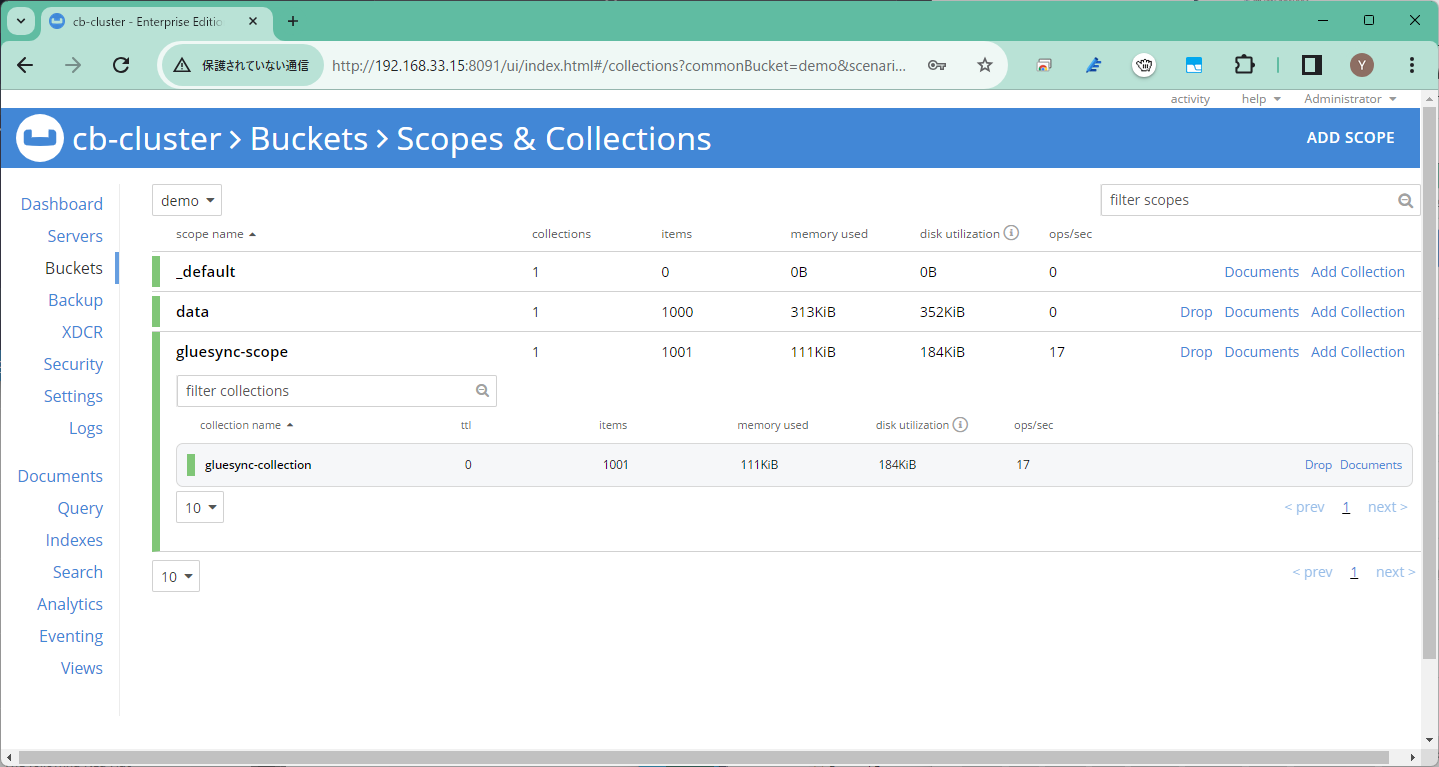The image size is (1439, 767).
Task: Reload the page with the refresh icon
Action: coord(121,65)
